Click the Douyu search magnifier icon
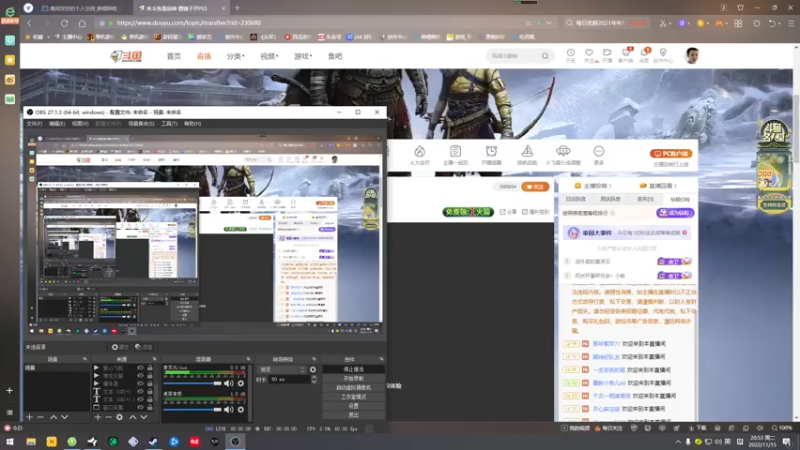Screen dimensions: 800x450 (x=545, y=56)
